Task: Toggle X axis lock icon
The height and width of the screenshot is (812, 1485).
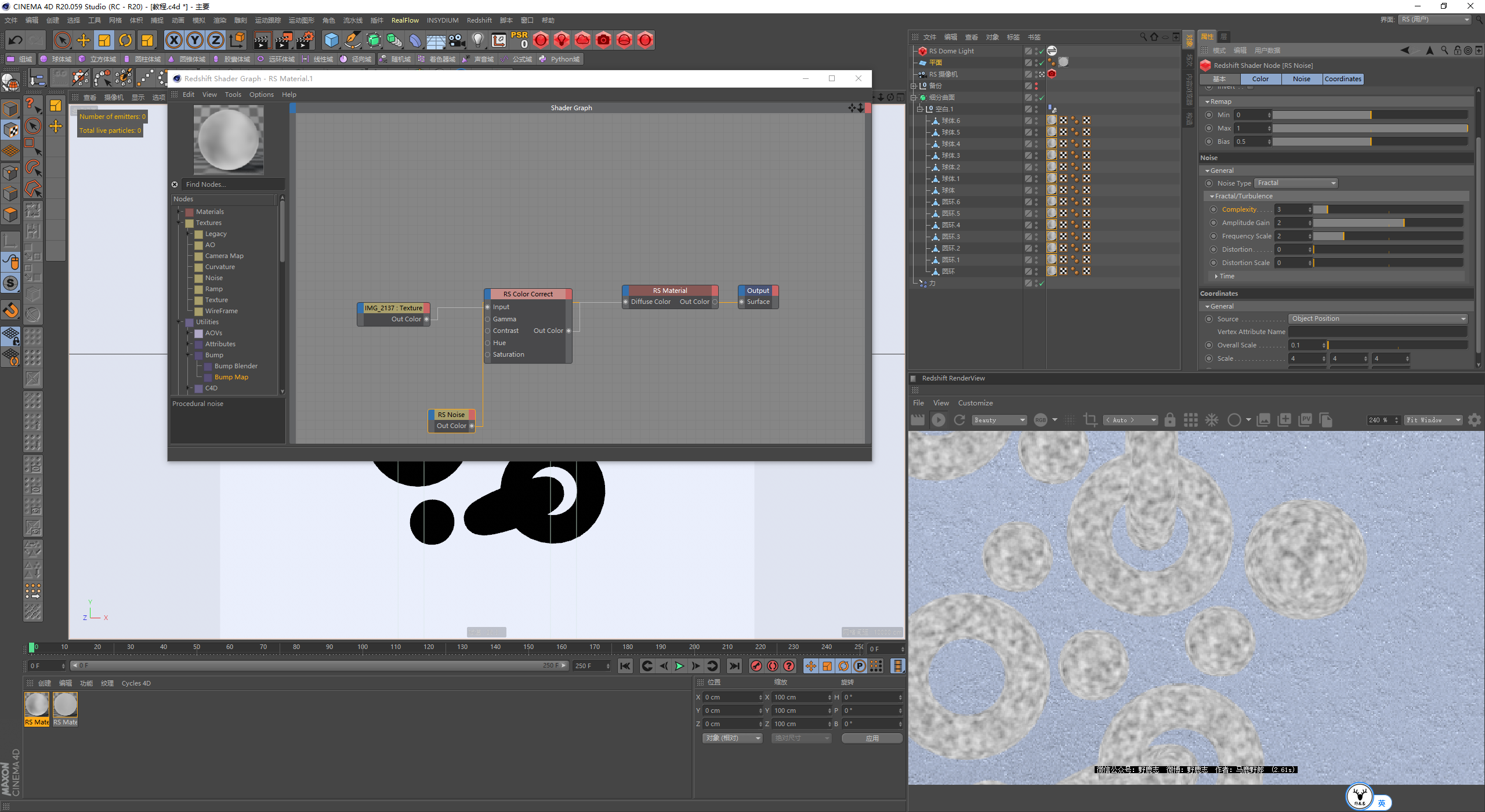Action: 173,40
